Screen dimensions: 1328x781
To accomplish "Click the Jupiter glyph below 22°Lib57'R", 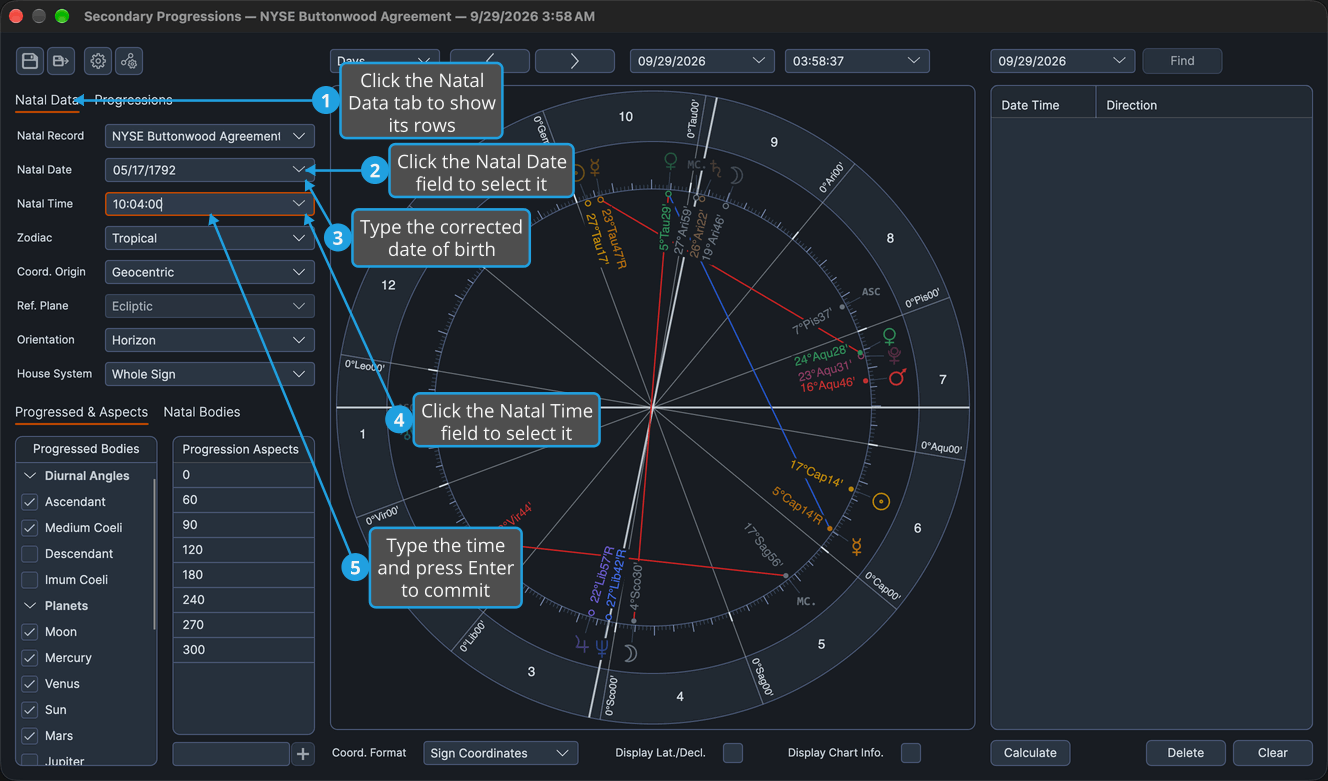I will click(582, 646).
